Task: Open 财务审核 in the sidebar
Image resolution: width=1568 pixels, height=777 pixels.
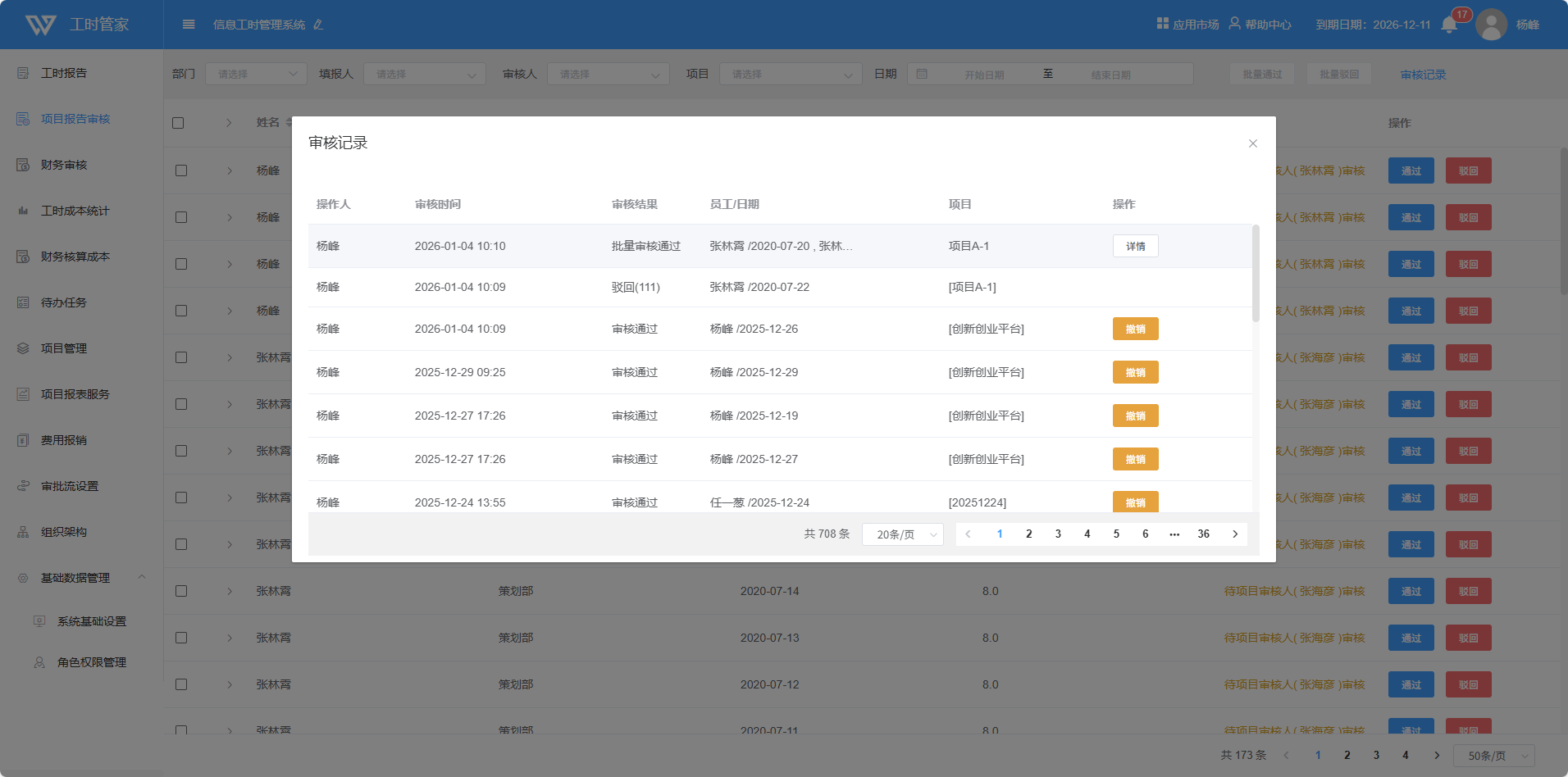Action: pyautogui.click(x=64, y=165)
